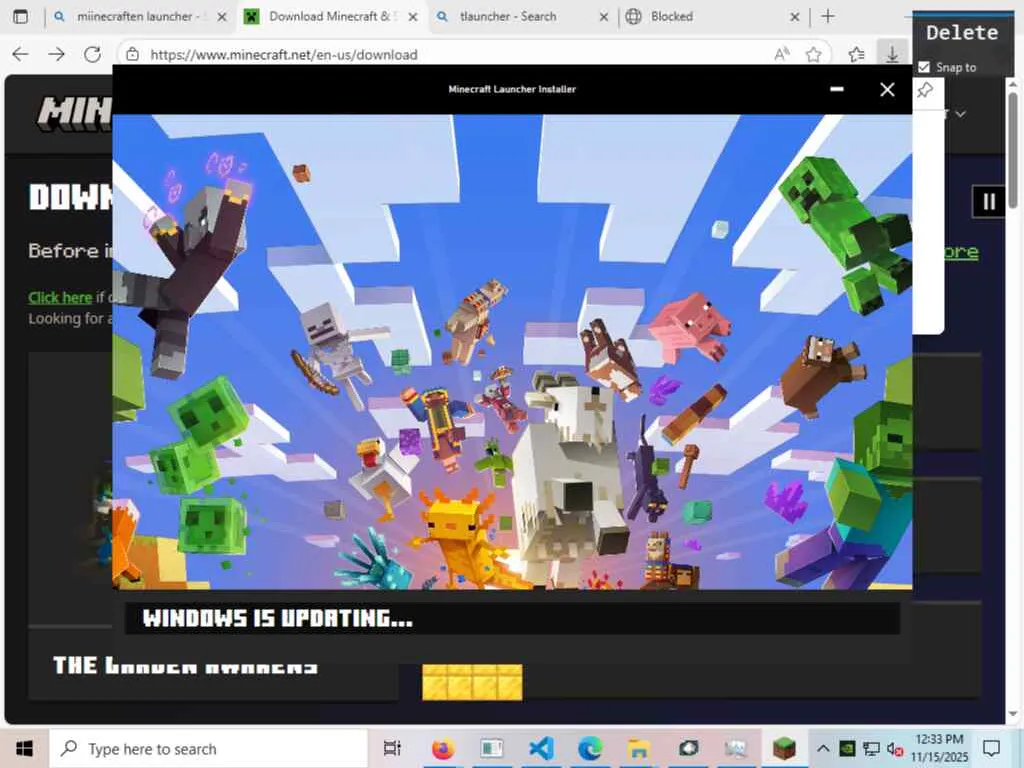Close the Minecraft Launcher Installer window
The height and width of the screenshot is (768, 1024).
[887, 89]
